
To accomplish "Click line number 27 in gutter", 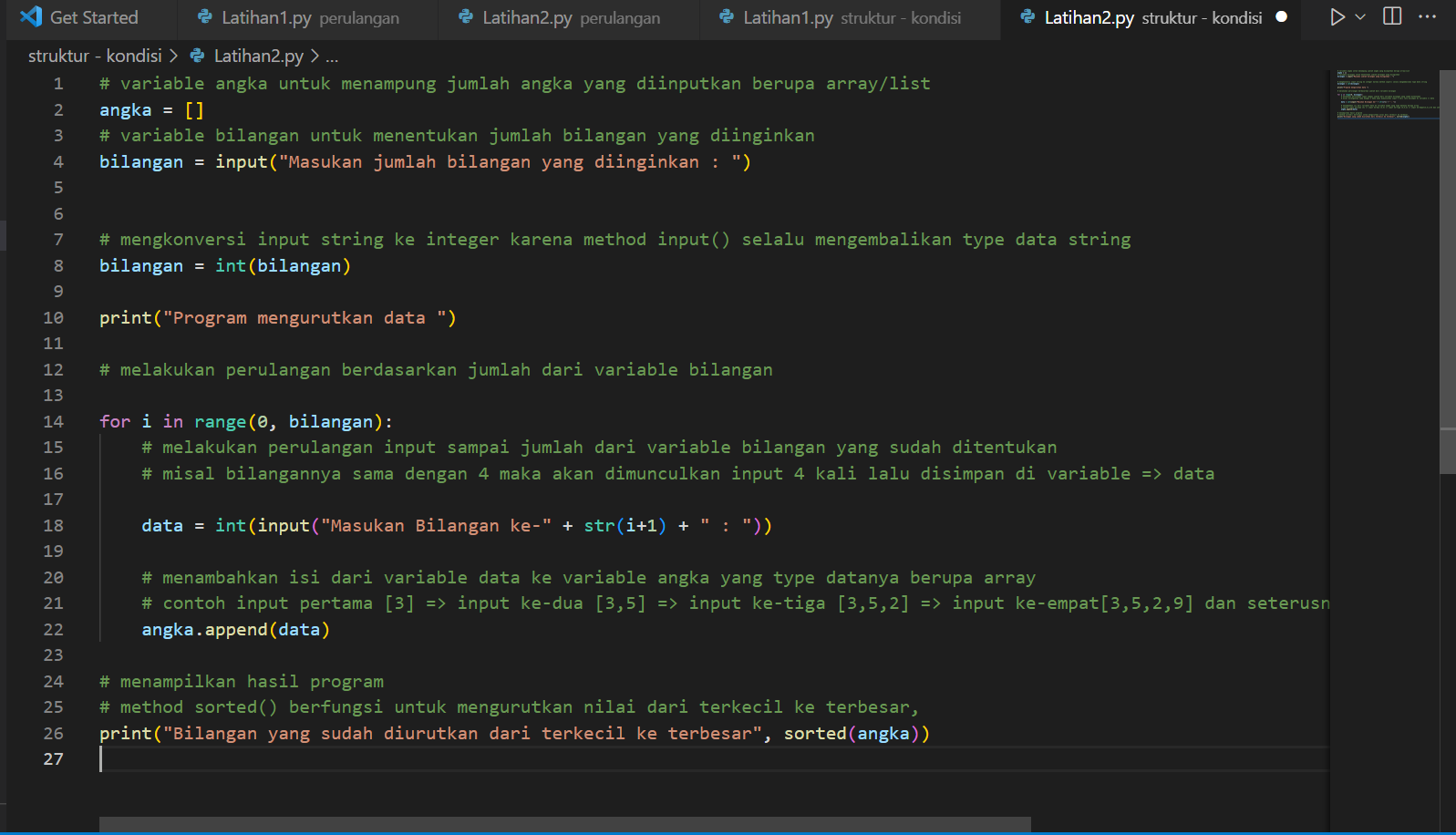I will (x=54, y=758).
